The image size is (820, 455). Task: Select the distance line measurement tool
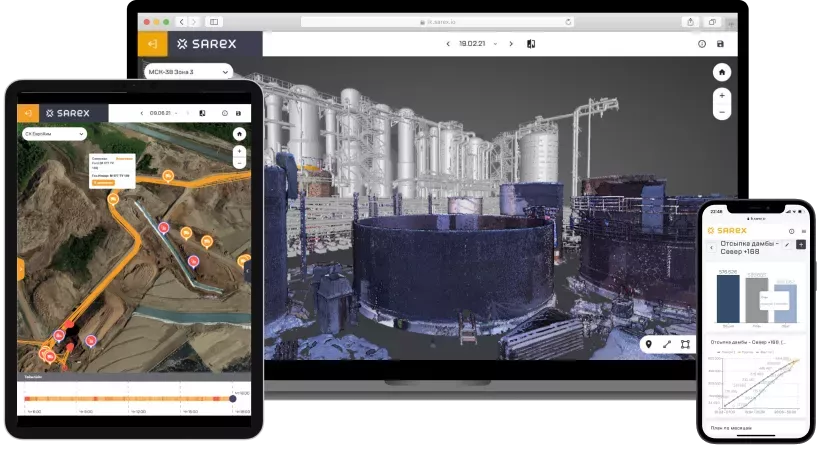point(667,345)
